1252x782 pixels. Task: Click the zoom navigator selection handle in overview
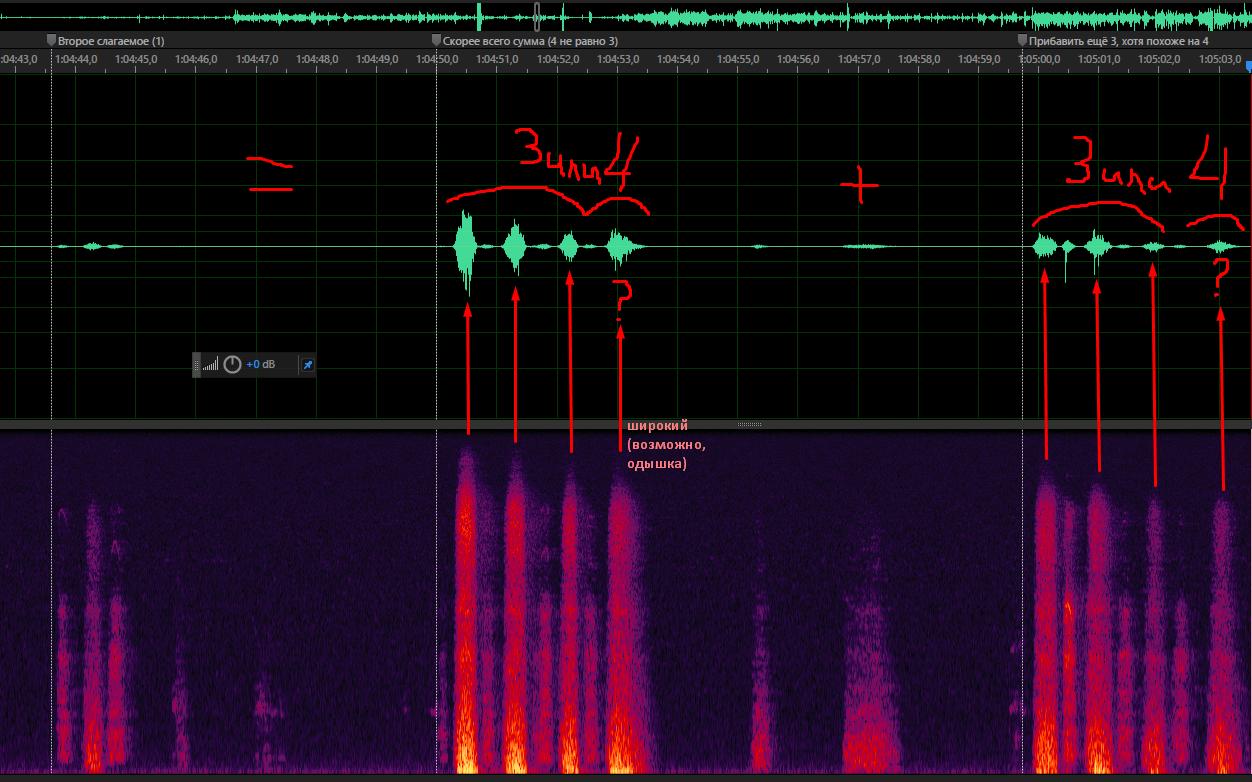pos(537,15)
